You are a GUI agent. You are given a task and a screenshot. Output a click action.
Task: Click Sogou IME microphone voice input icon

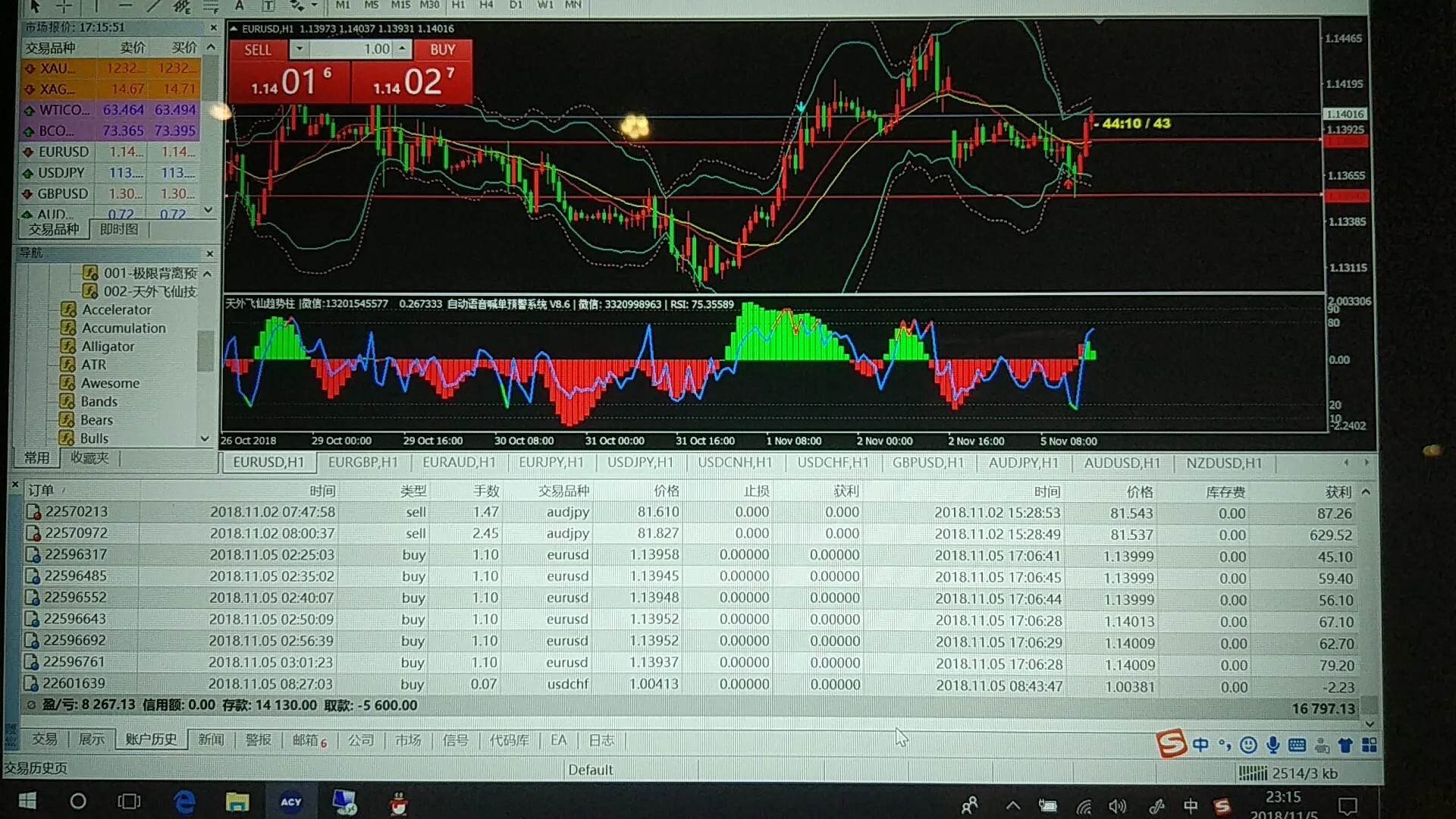tap(1273, 745)
